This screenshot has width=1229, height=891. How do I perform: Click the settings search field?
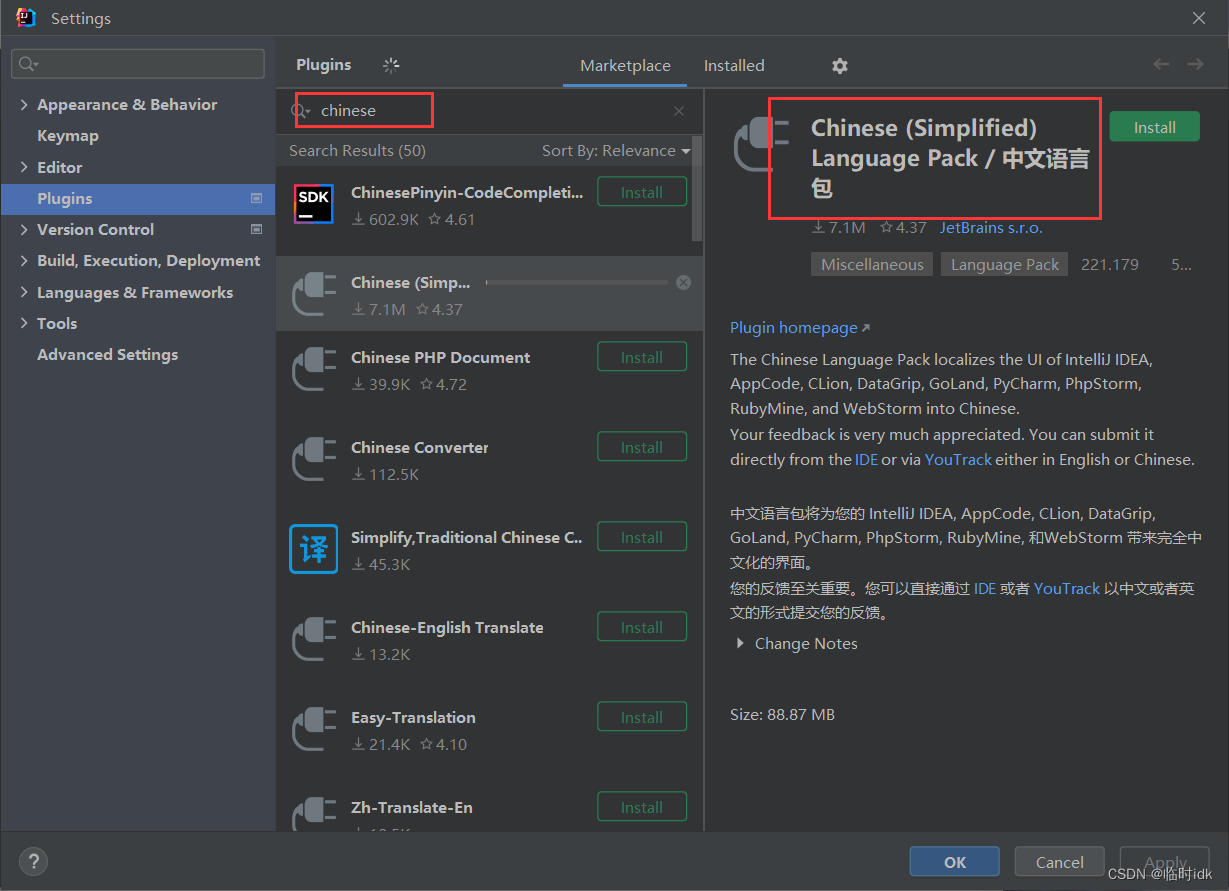138,63
